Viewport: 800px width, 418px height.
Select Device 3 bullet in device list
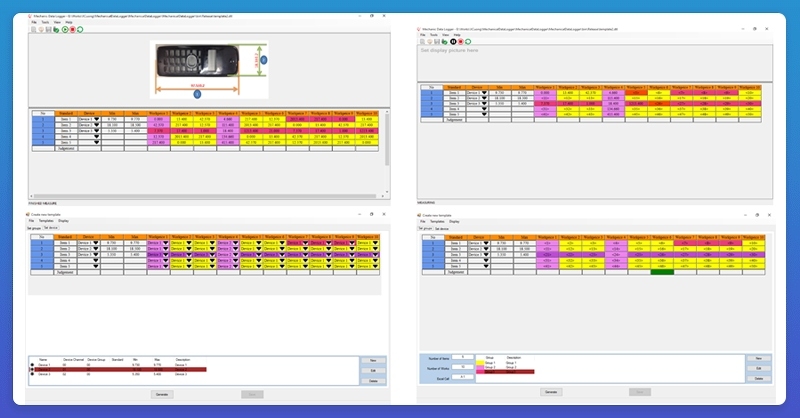[32, 374]
